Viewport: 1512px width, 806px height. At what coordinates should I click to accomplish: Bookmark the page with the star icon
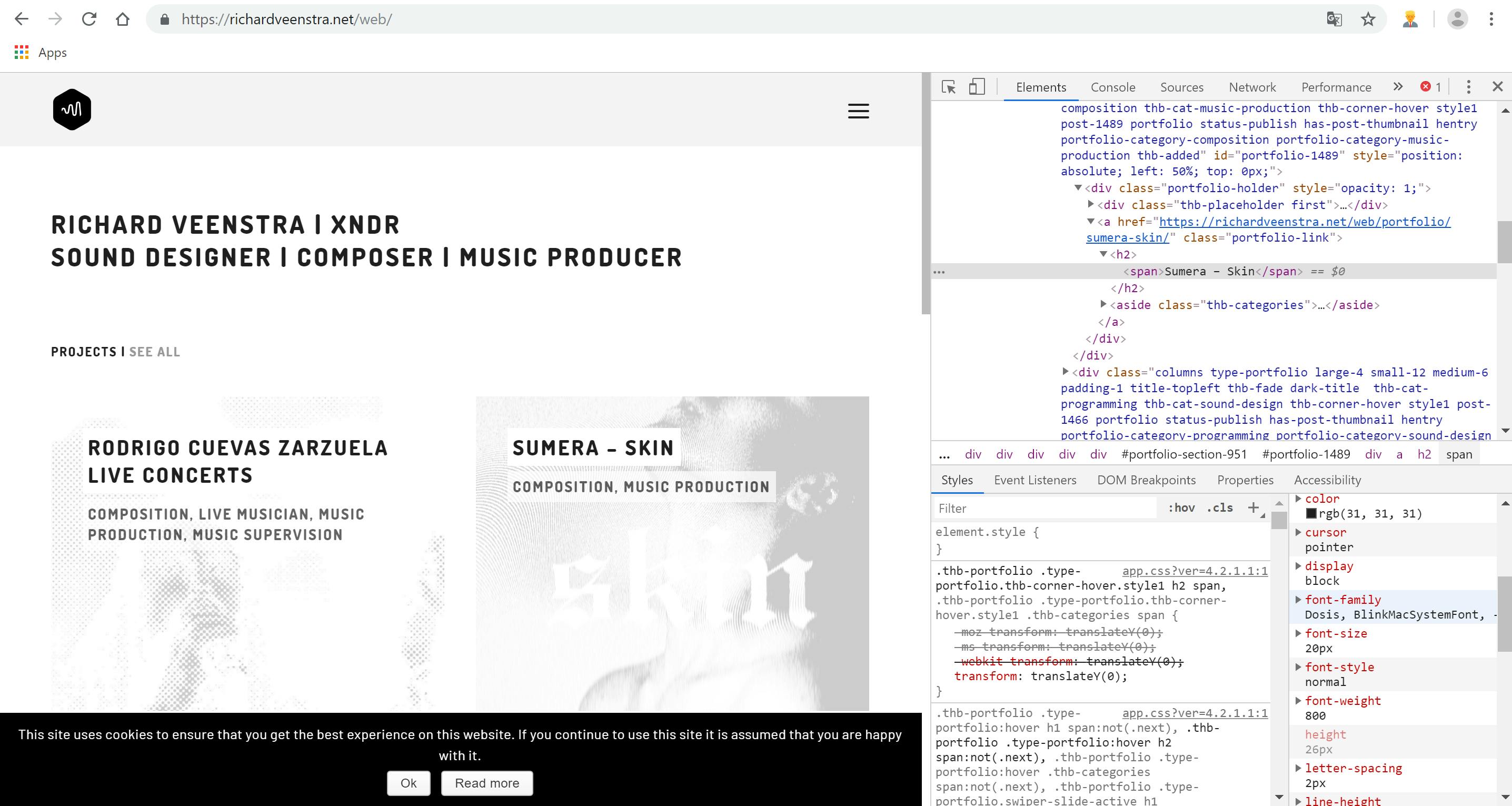[1368, 19]
